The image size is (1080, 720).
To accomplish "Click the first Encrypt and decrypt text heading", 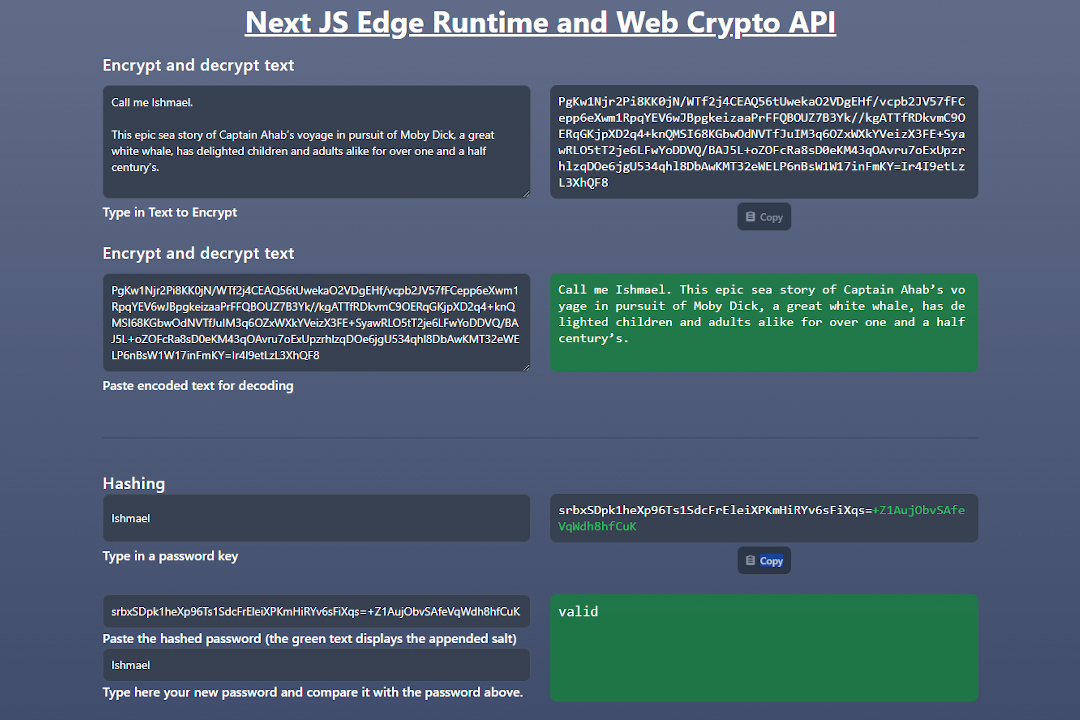I will coord(198,65).
